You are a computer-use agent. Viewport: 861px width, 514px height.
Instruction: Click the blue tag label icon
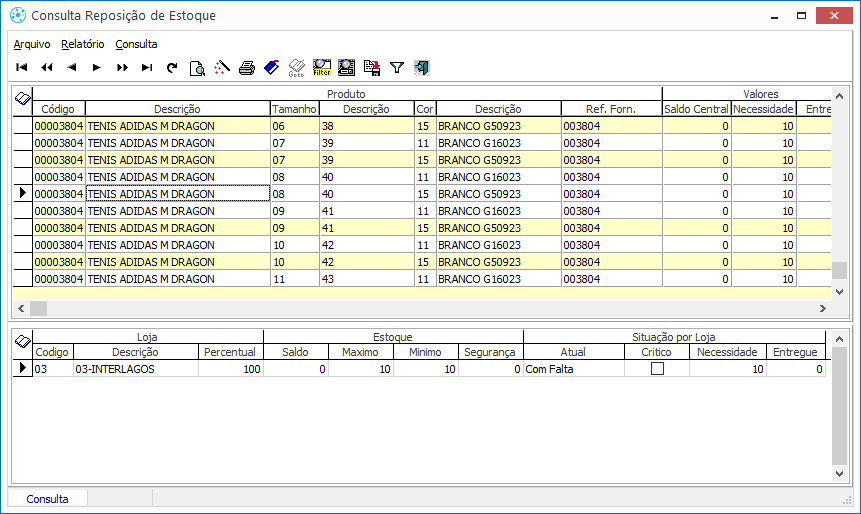(x=272, y=68)
